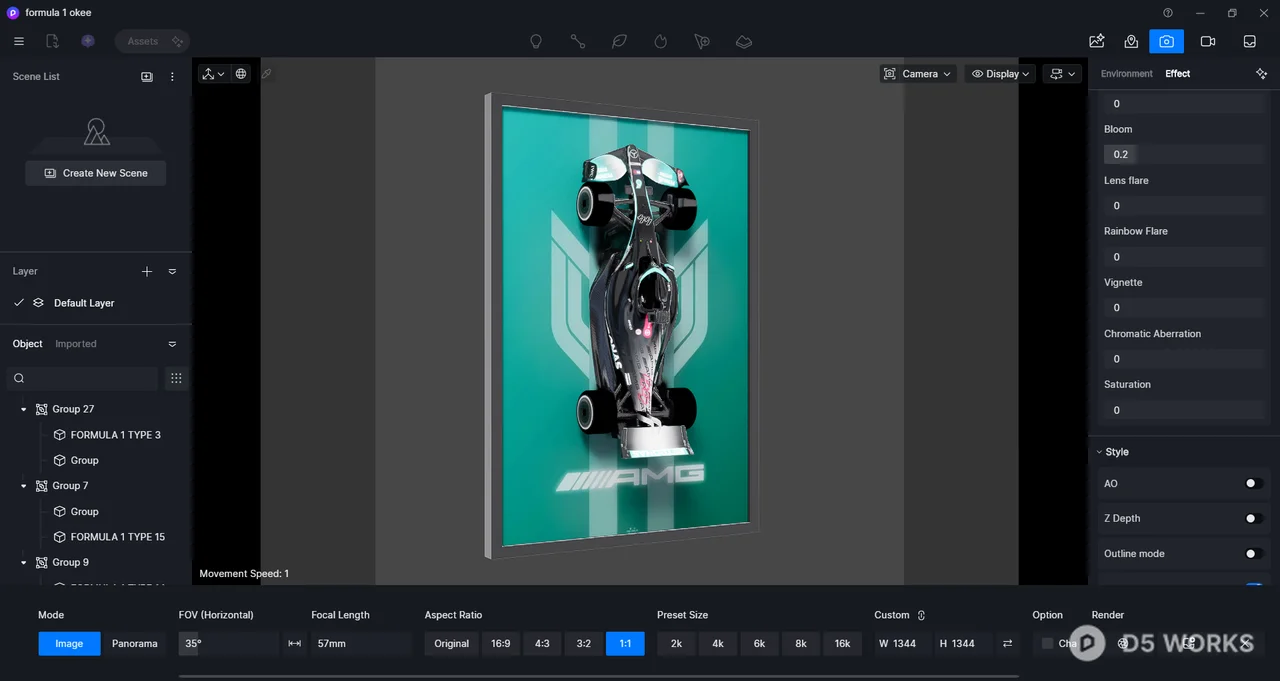Click Create New Scene button
Image resolution: width=1280 pixels, height=681 pixels.
tap(96, 173)
